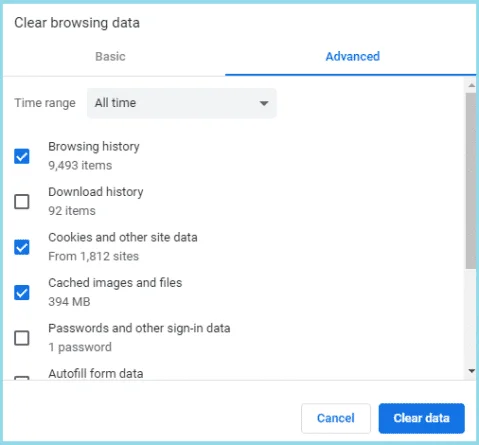Select the Advanced tab
Image resolution: width=479 pixels, height=445 pixels.
pyautogui.click(x=353, y=56)
